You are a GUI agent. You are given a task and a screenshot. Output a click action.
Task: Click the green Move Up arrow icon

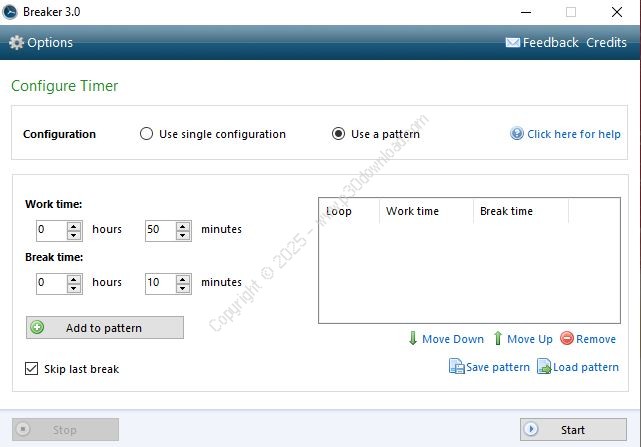click(x=497, y=339)
